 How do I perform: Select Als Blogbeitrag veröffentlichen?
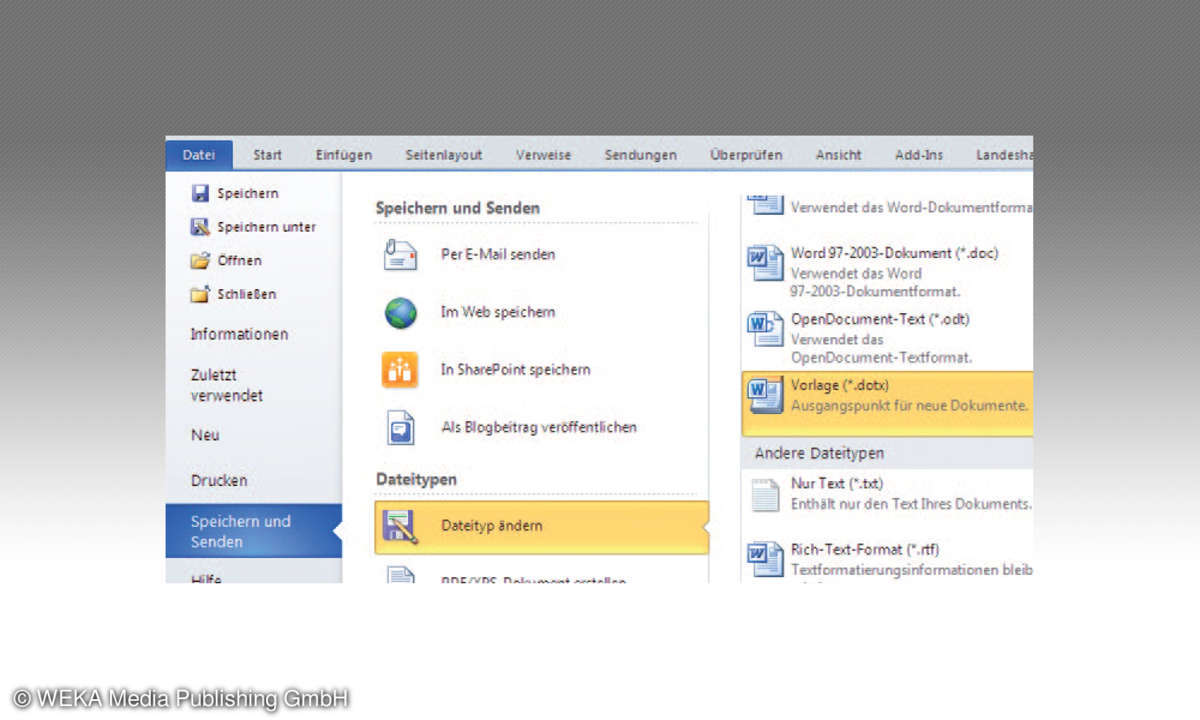[541, 428]
